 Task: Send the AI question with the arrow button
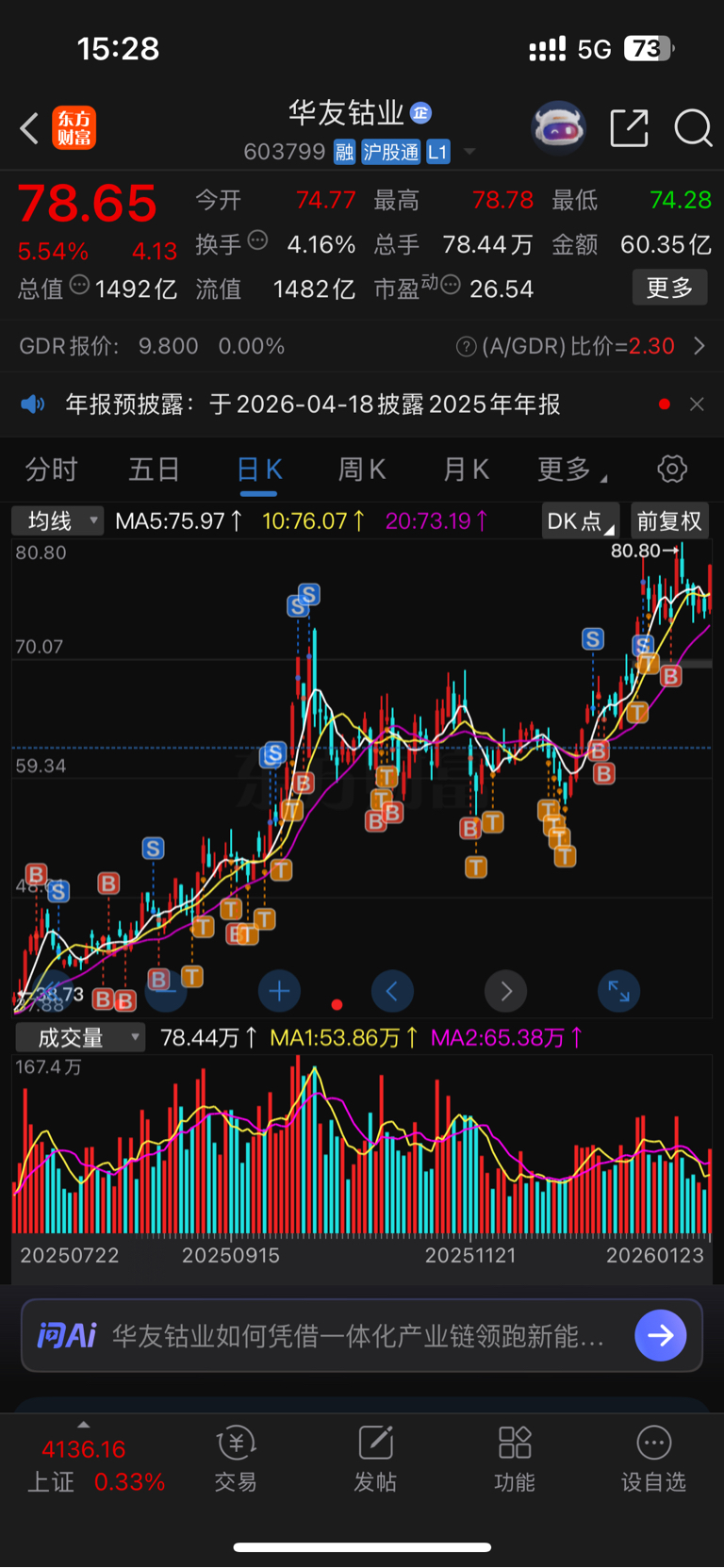pyautogui.click(x=661, y=1335)
